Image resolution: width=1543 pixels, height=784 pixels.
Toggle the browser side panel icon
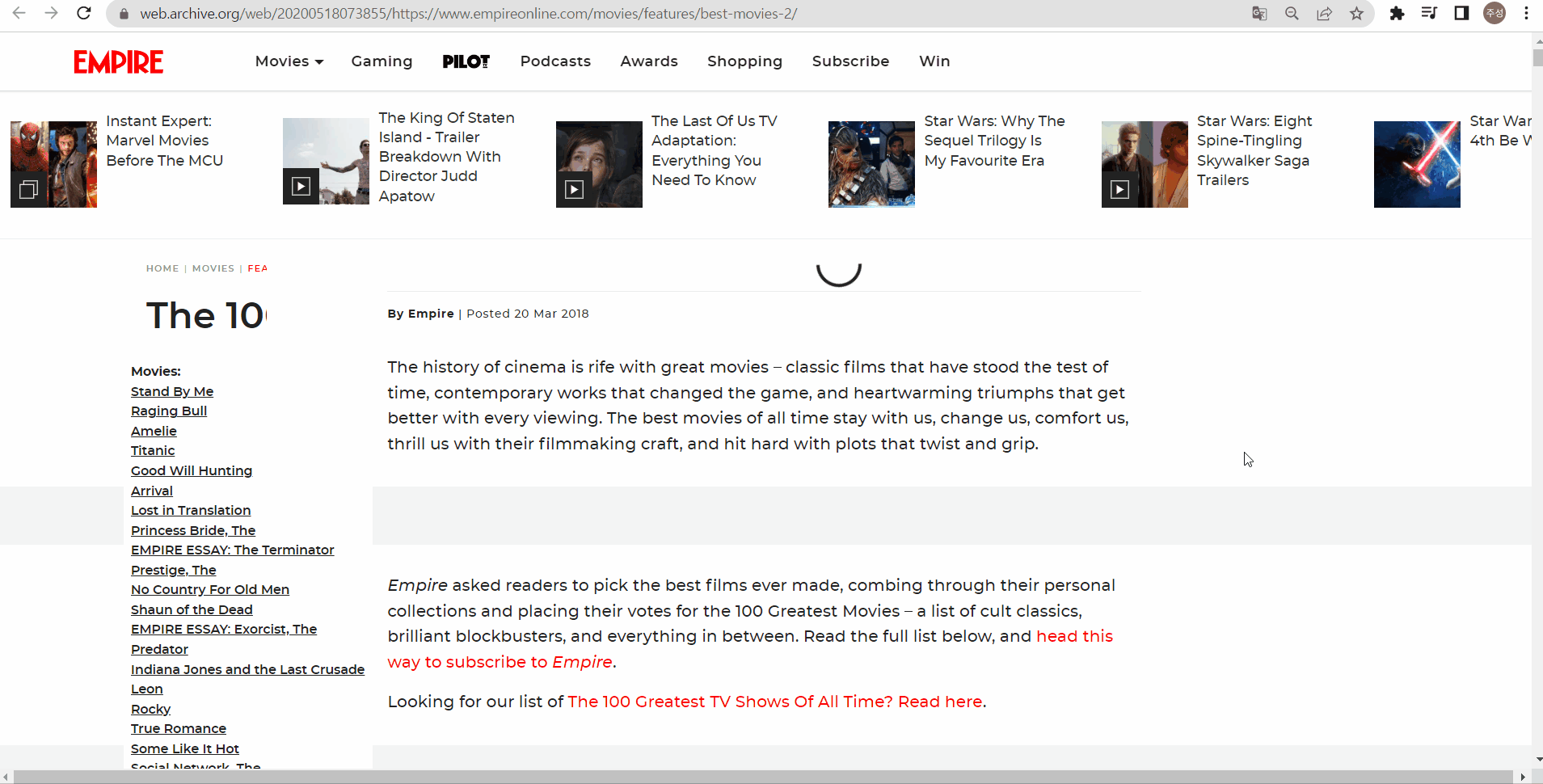click(x=1461, y=13)
